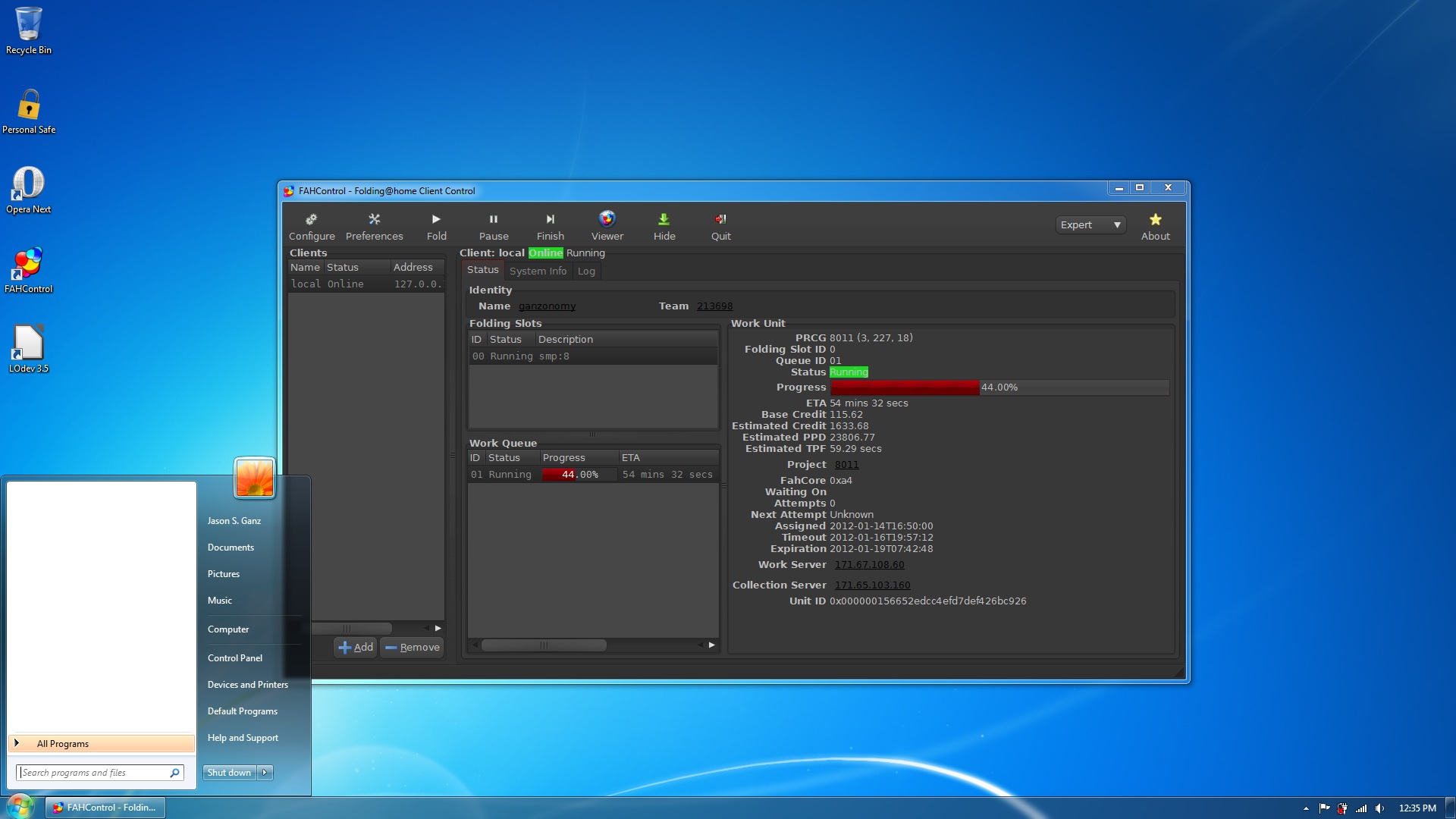Click the Finish toolbar icon
The width and height of the screenshot is (1456, 819).
[550, 226]
